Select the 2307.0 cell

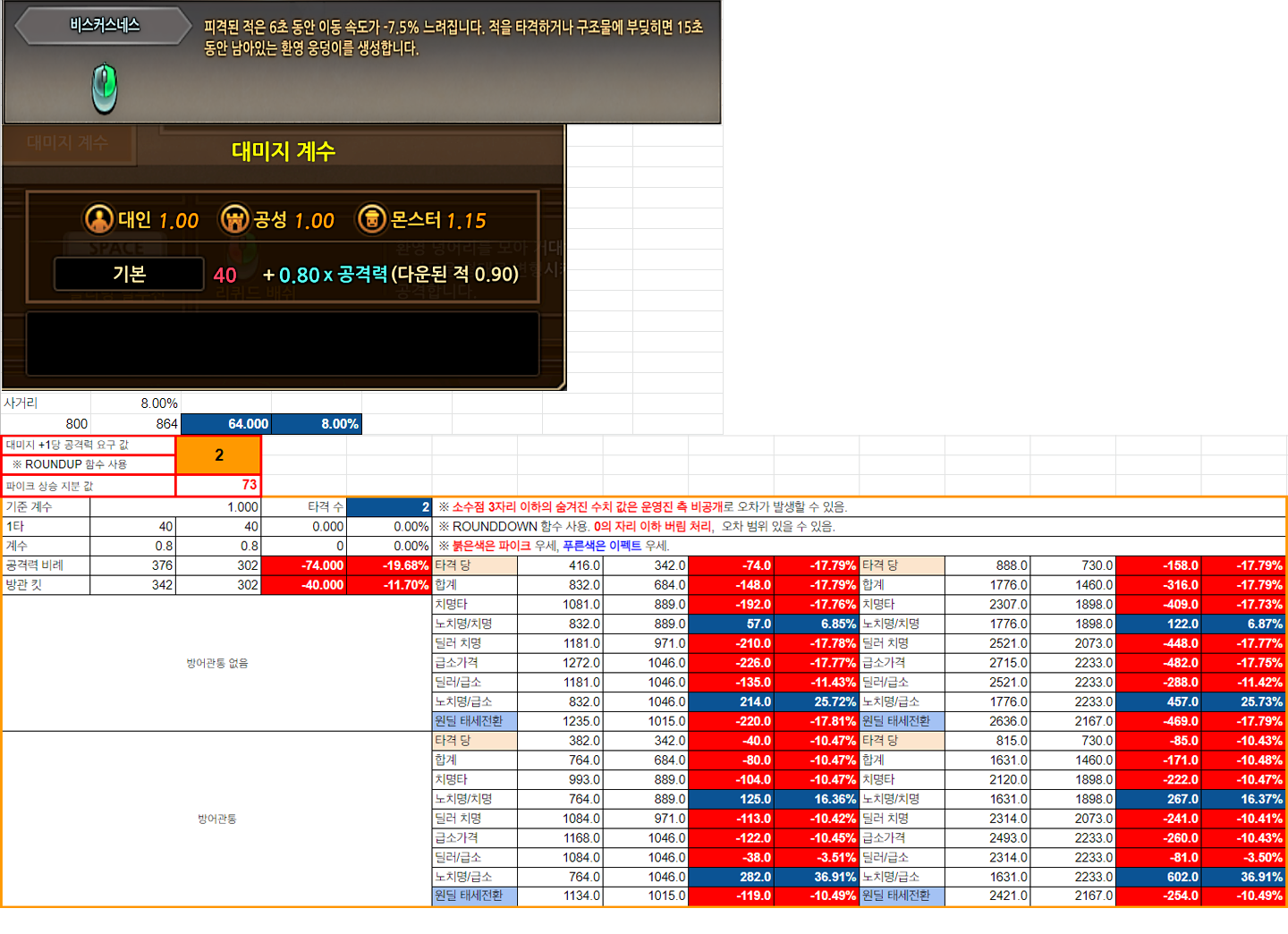[987, 605]
